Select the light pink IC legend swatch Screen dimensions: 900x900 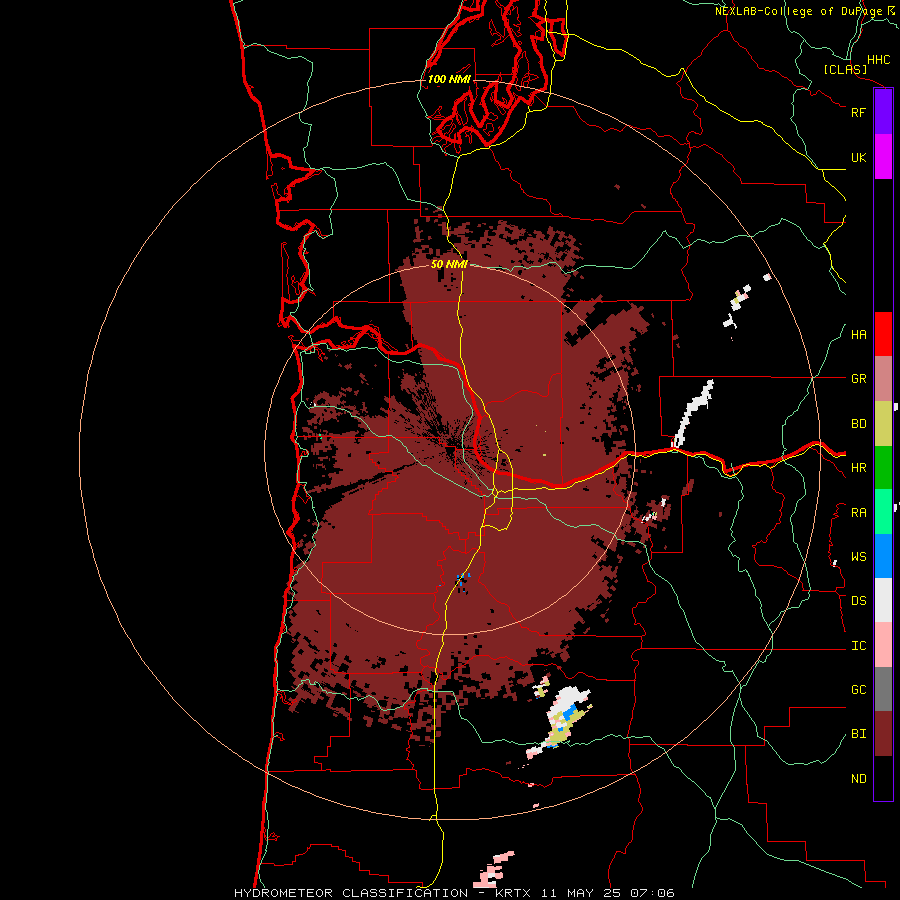(883, 645)
